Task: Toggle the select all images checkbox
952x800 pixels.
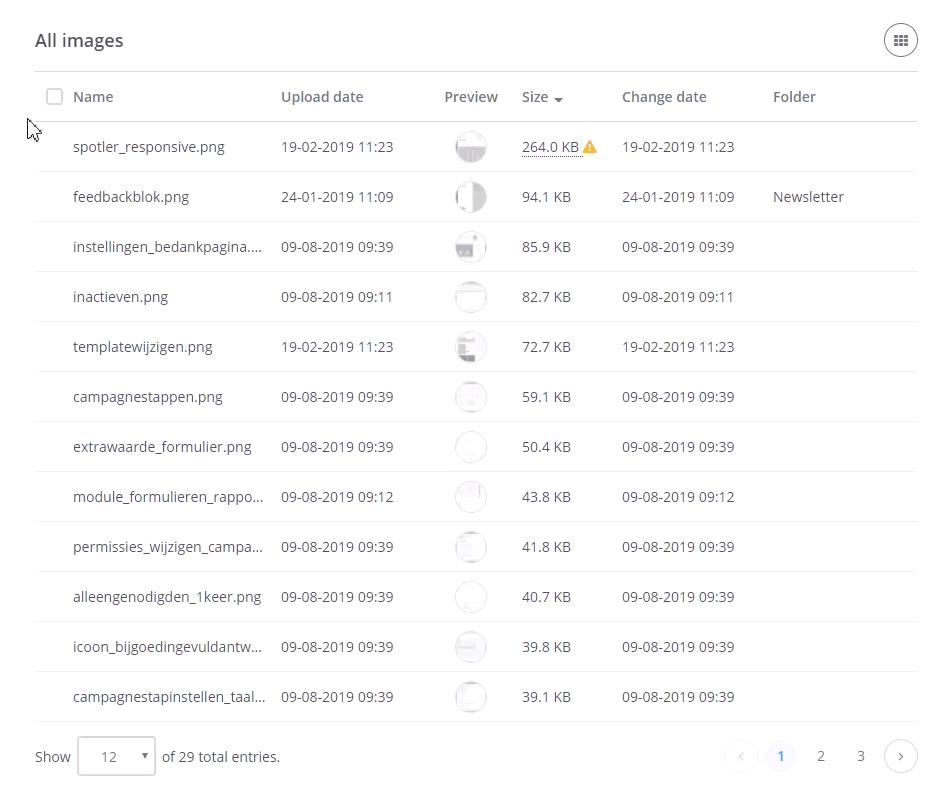Action: point(54,97)
